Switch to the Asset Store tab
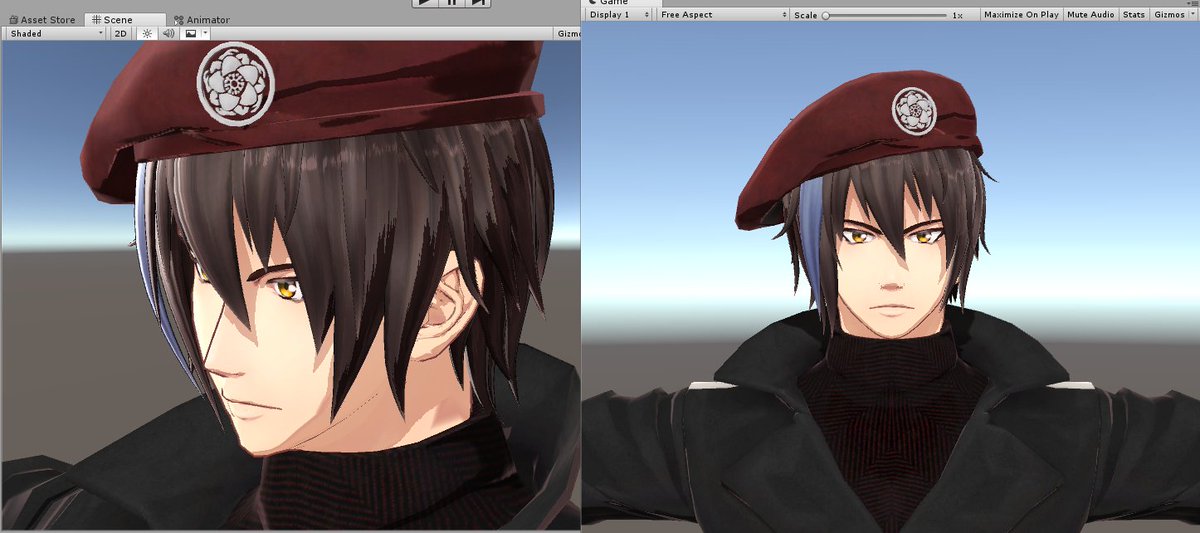The image size is (1200, 533). pyautogui.click(x=42, y=19)
